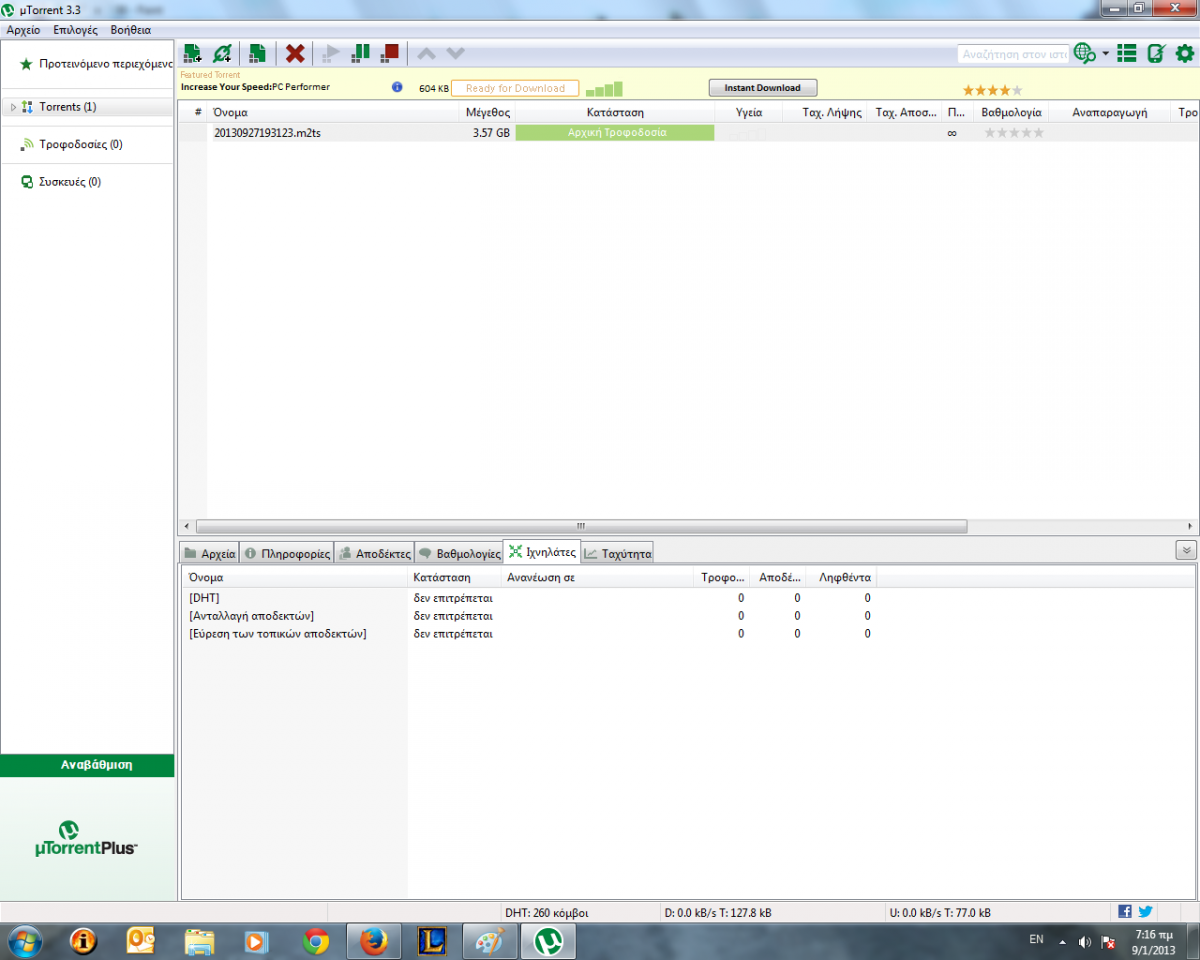The image size is (1200, 960).
Task: Expand the Torrents tree arrow
Action: (13, 107)
